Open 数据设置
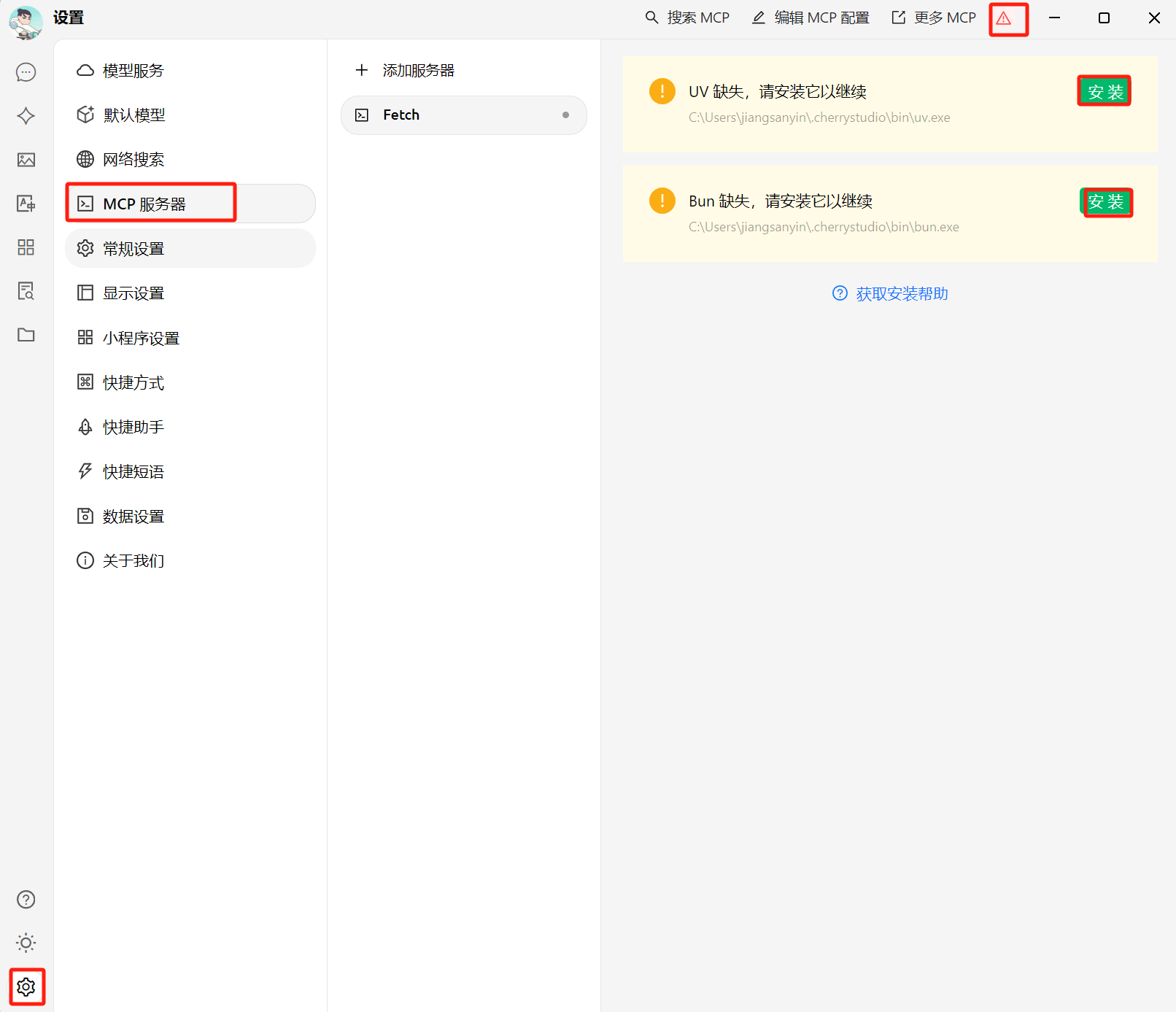This screenshot has width=1176, height=1012. coord(190,517)
